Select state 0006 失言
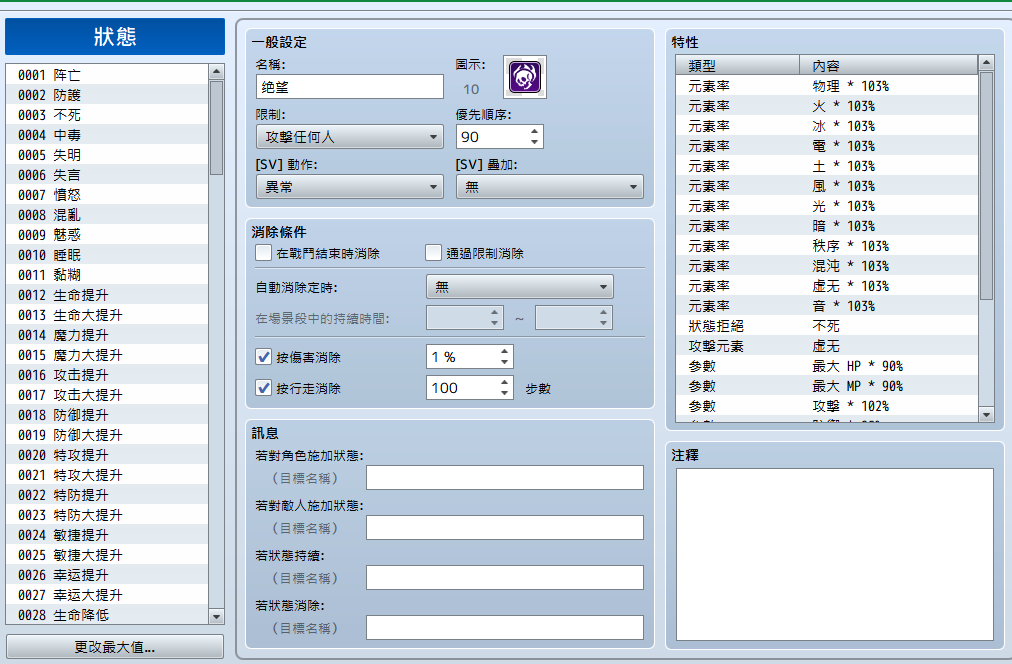This screenshot has width=1012, height=664. click(x=107, y=175)
